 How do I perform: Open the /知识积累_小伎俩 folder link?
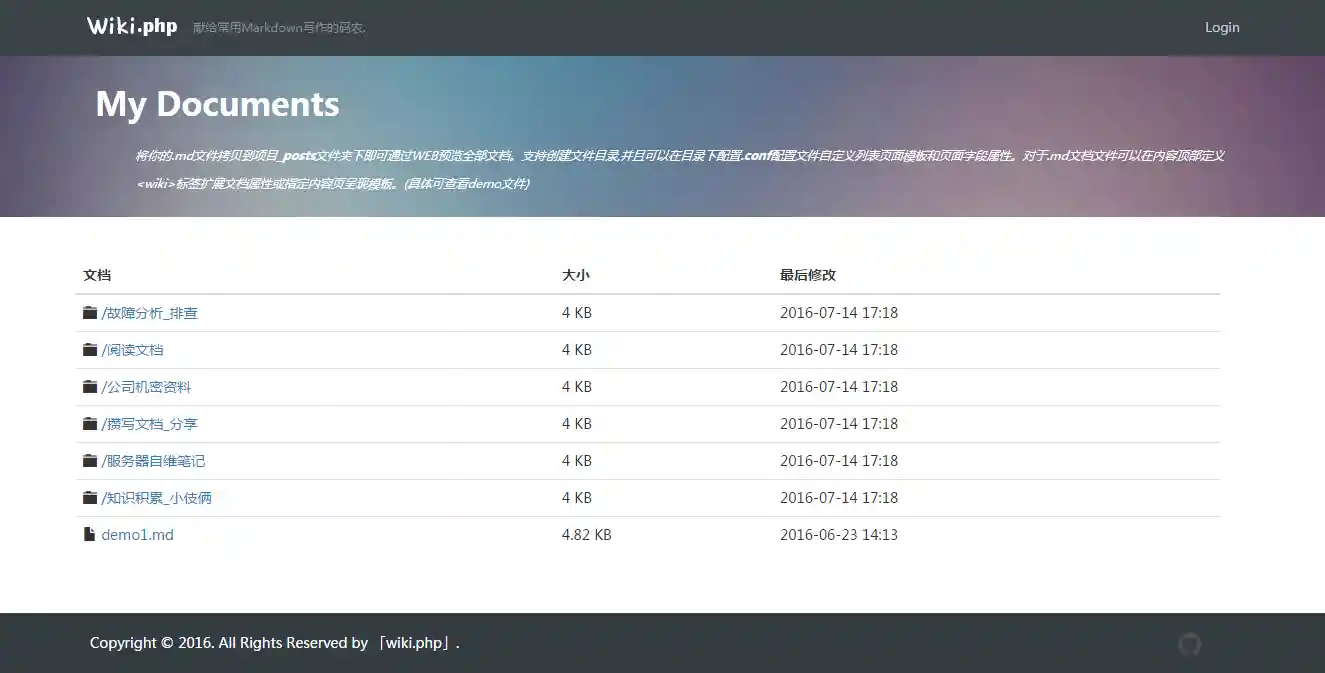(x=157, y=498)
